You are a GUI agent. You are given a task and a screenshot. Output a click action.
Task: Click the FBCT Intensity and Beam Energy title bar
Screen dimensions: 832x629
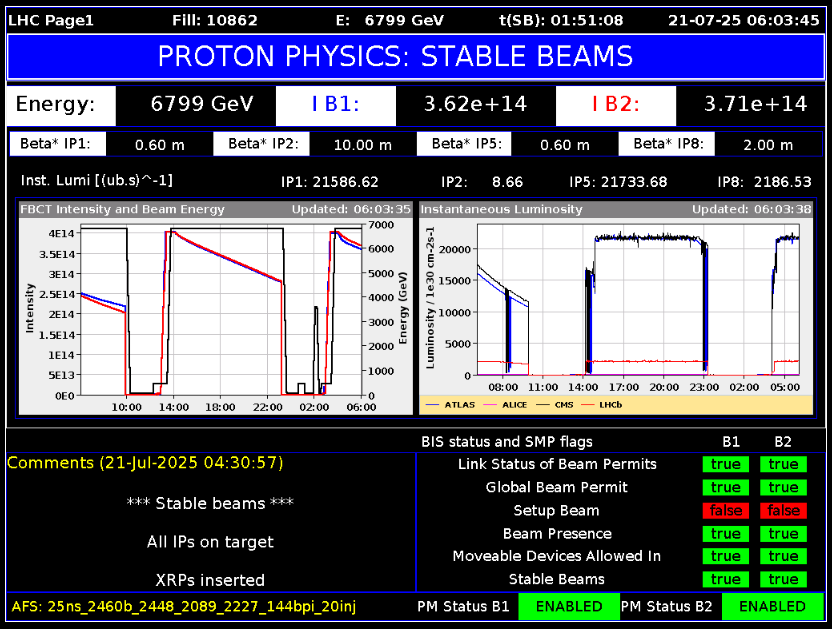[215, 209]
